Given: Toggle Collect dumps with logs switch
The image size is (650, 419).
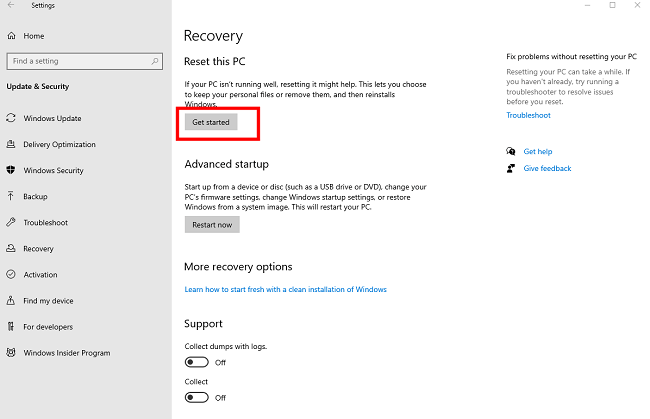Looking at the screenshot, I should (196, 362).
